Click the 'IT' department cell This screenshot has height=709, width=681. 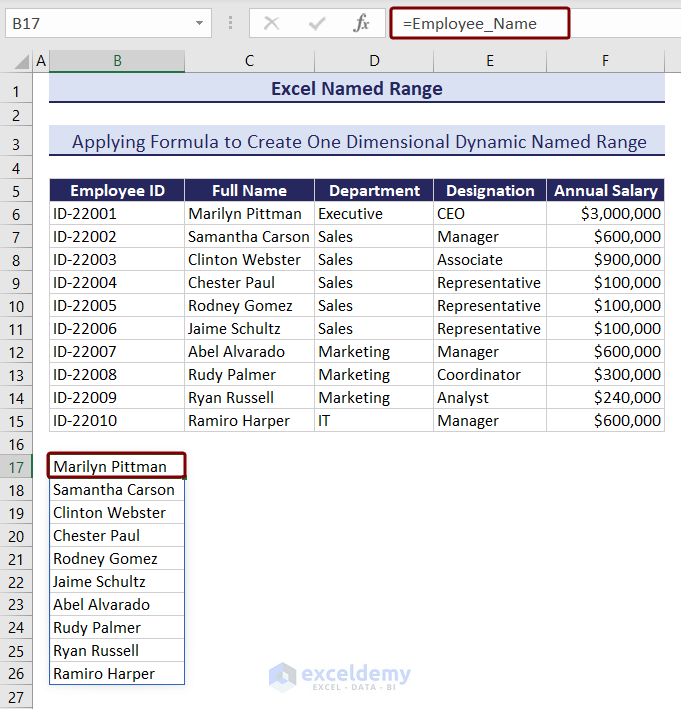click(x=374, y=421)
